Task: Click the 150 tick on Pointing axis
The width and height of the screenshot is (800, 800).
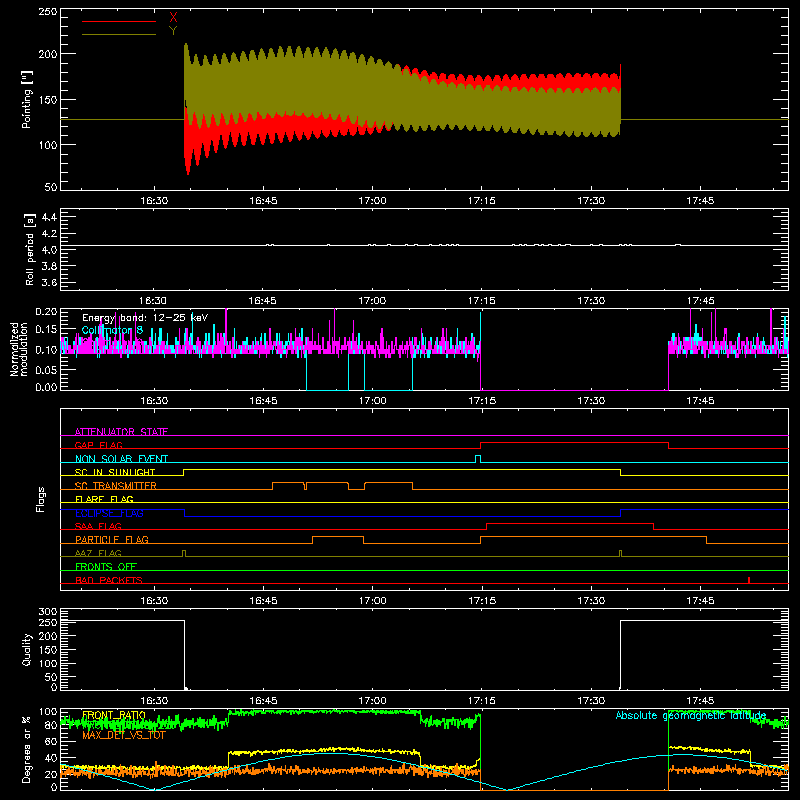Action: (x=48, y=99)
